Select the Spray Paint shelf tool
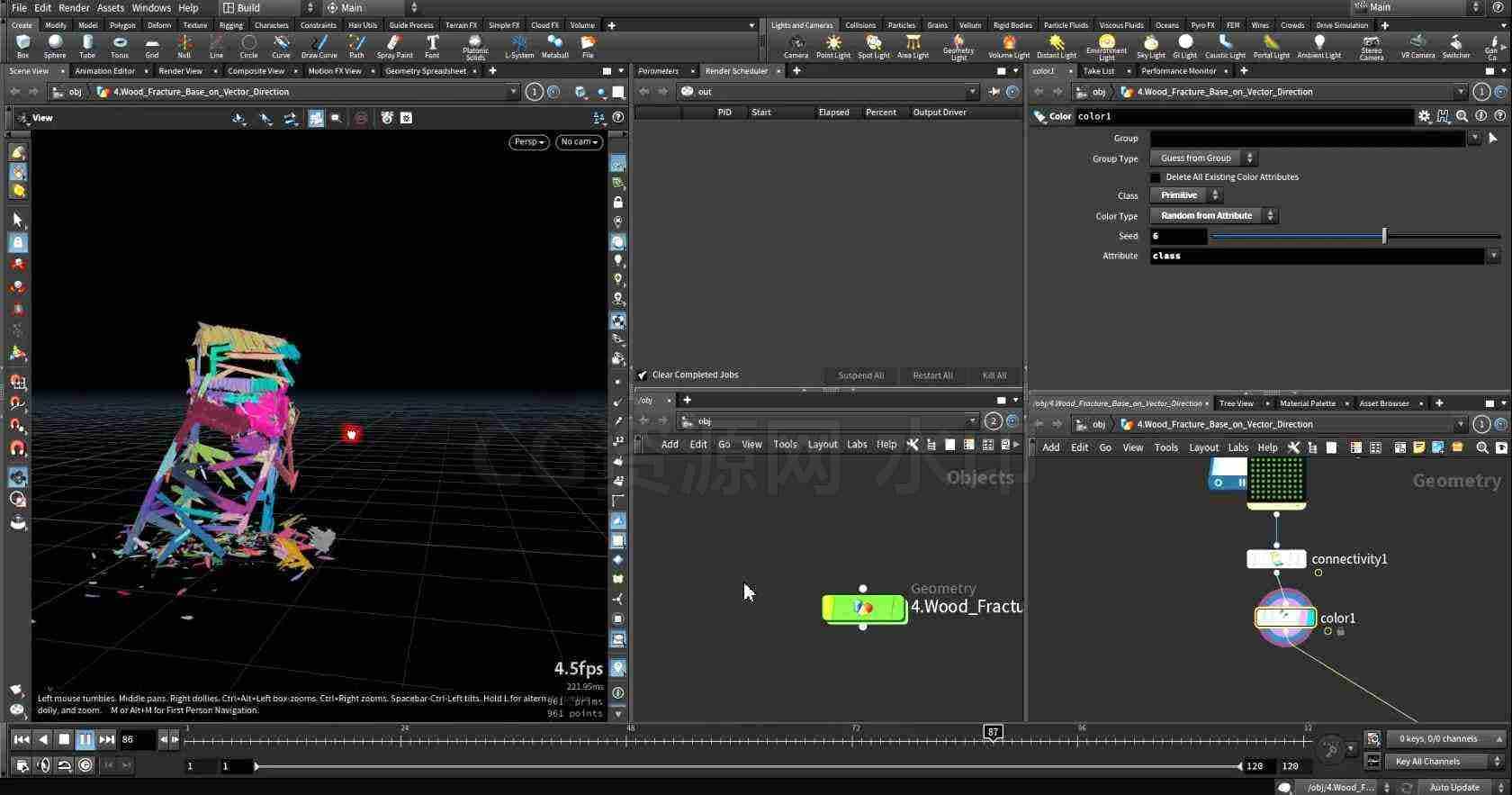 click(x=395, y=46)
